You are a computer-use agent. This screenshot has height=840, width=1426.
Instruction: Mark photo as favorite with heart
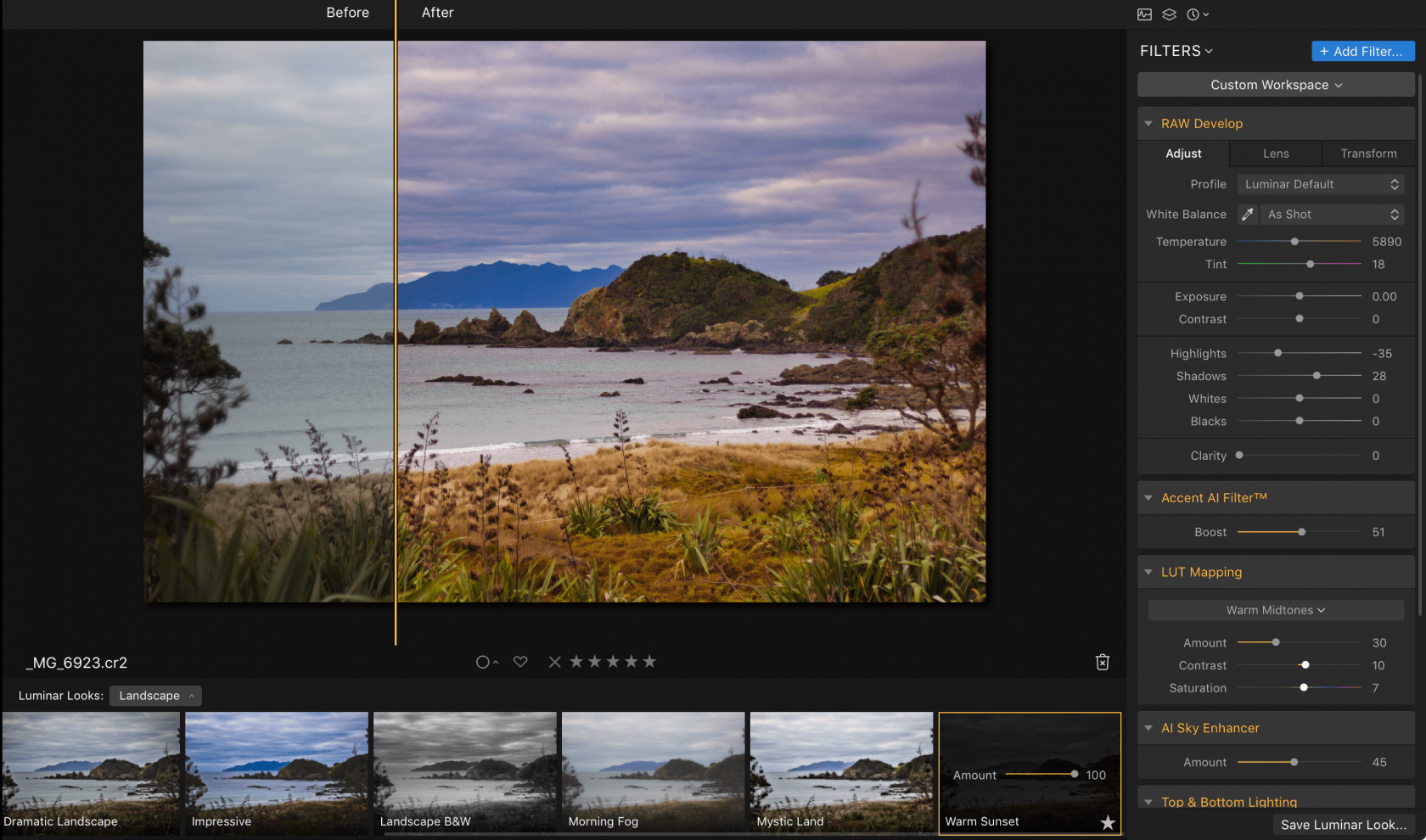[x=520, y=662]
